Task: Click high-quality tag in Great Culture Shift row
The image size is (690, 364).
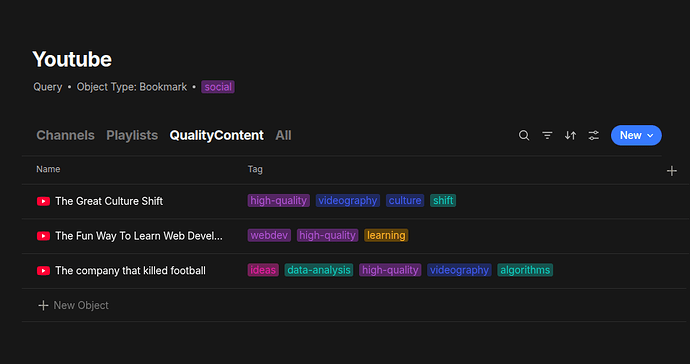Action: click(x=279, y=201)
